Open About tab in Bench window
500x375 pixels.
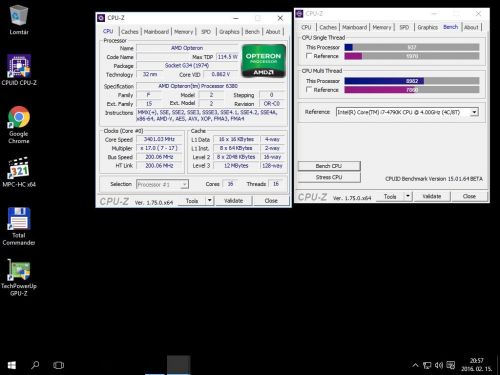[471, 27]
